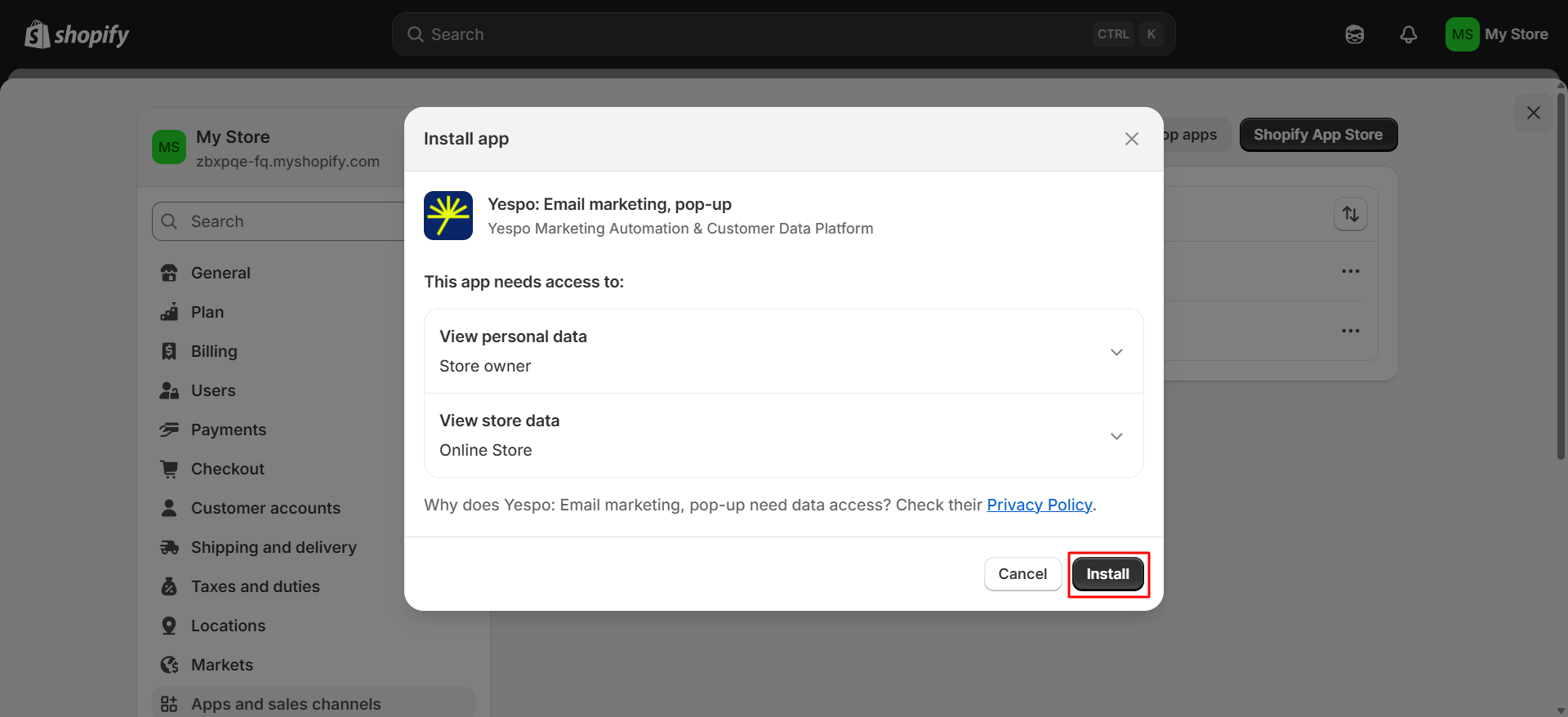Open the General settings store icon
The image size is (1568, 717).
pyautogui.click(x=169, y=273)
